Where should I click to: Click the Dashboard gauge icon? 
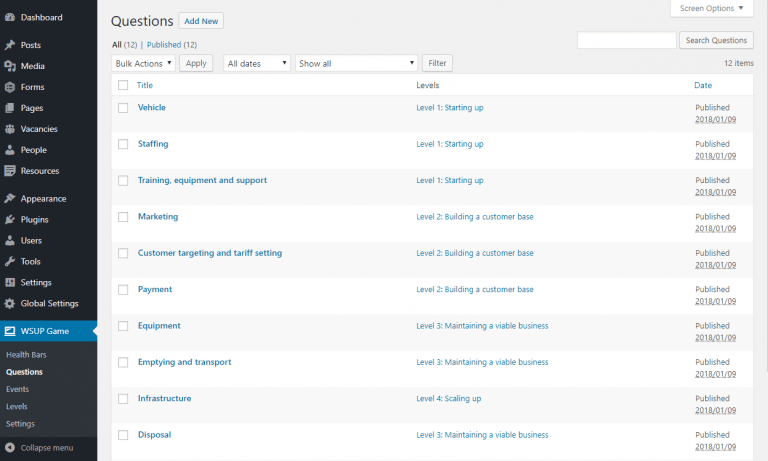pyautogui.click(x=10, y=17)
